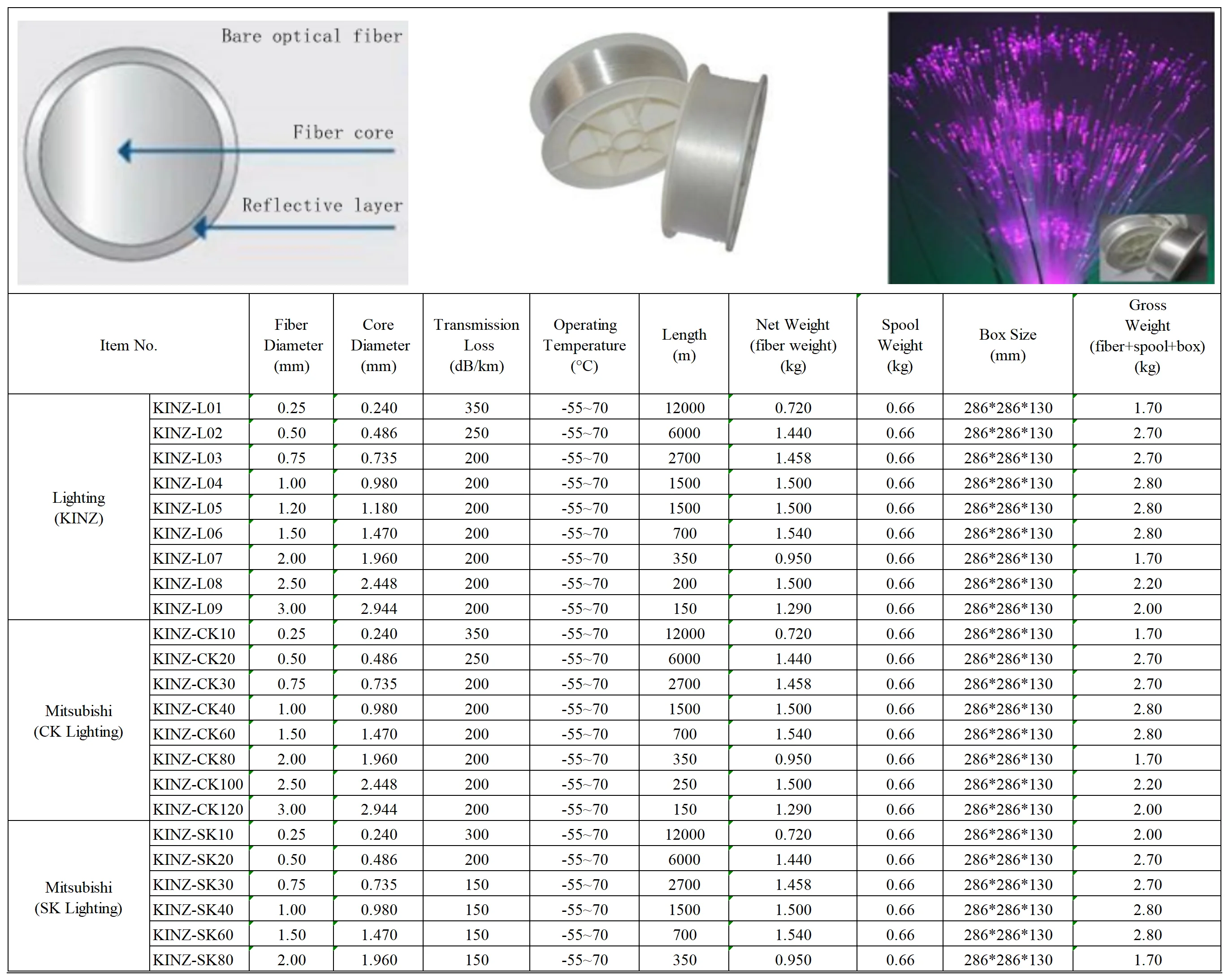Click the Transmission Loss column header
This screenshot has width=1229, height=980.
476,345
